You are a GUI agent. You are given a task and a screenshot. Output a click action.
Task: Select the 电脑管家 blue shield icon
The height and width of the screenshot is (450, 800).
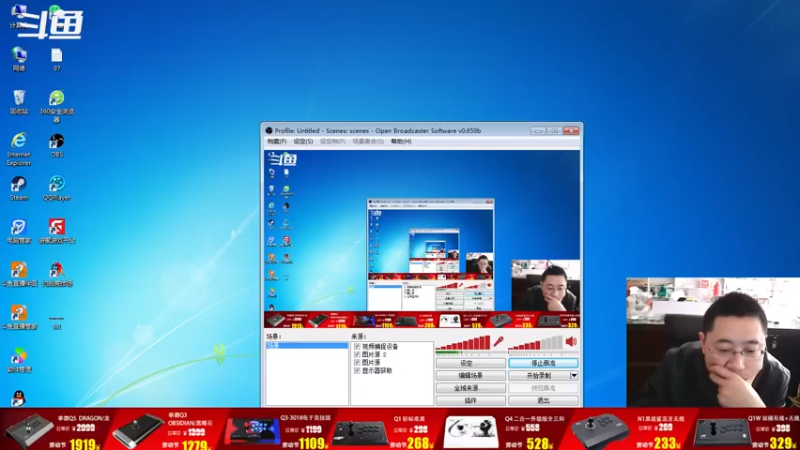point(19,231)
